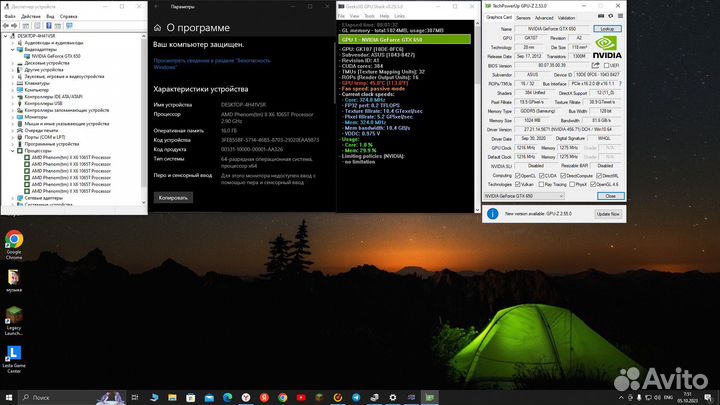The height and width of the screenshot is (405, 720).
Task: Expand Сетевые адаптеры in Device Manager
Action: 13,198
